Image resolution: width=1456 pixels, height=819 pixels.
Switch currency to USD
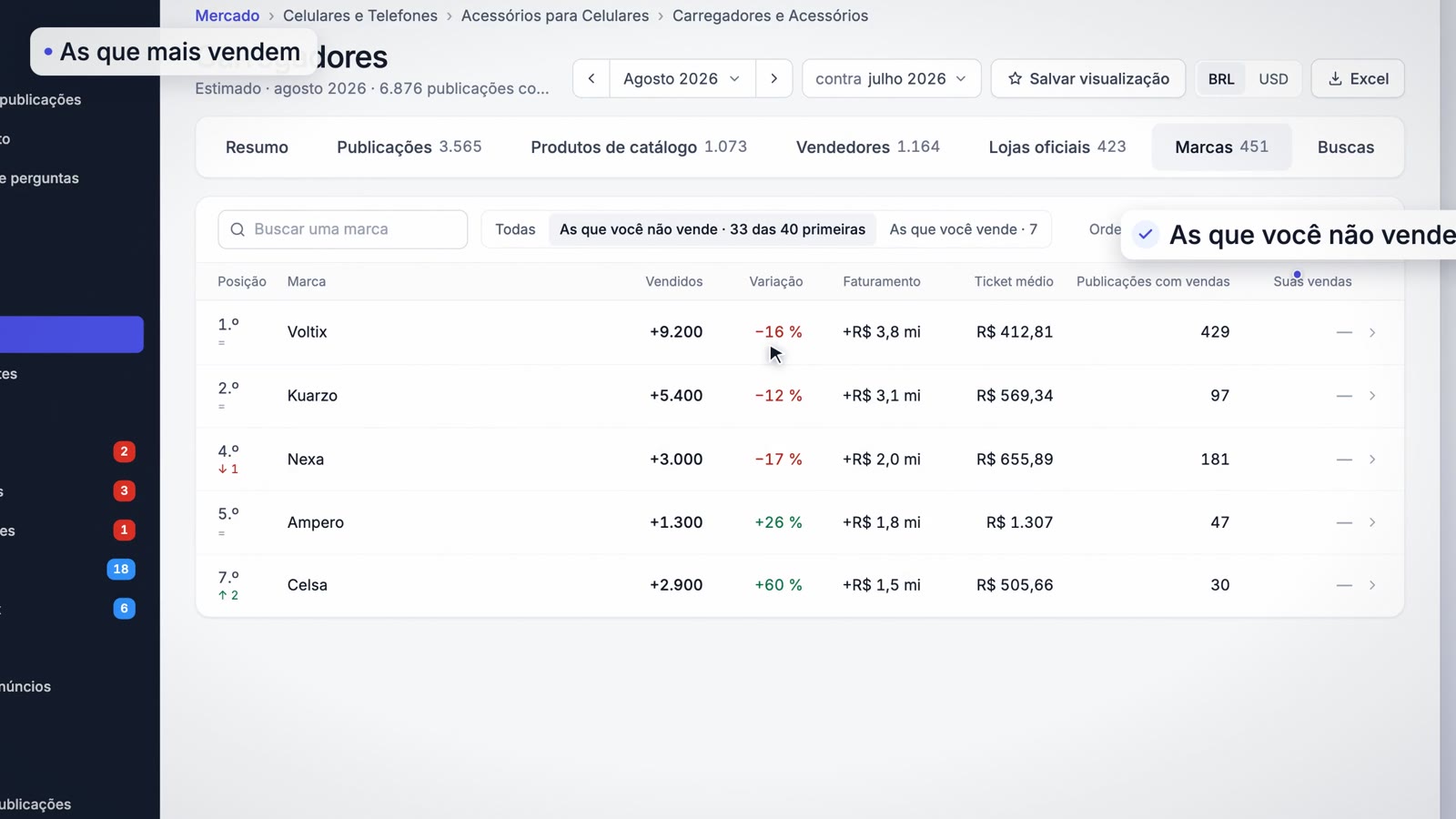point(1273,79)
